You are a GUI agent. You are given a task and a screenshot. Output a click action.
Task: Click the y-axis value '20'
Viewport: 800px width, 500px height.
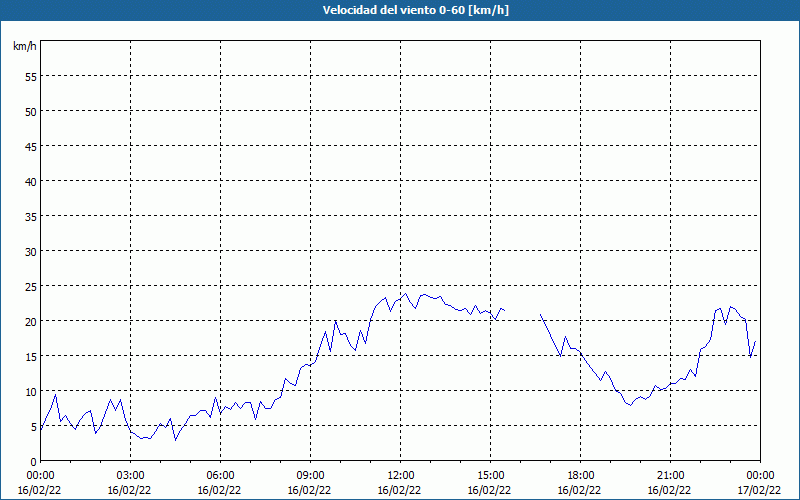point(30,321)
